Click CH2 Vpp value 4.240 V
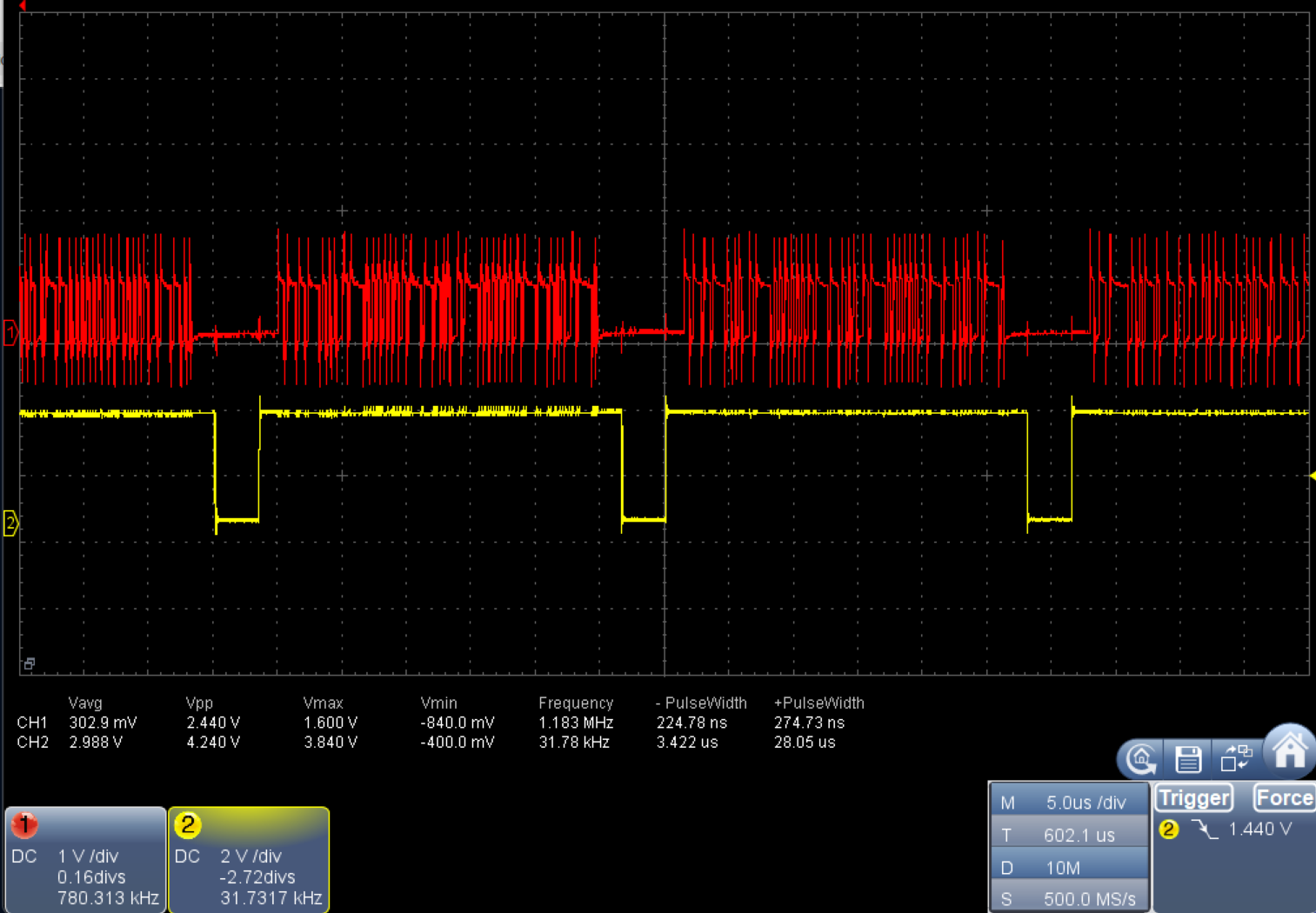 (x=213, y=743)
